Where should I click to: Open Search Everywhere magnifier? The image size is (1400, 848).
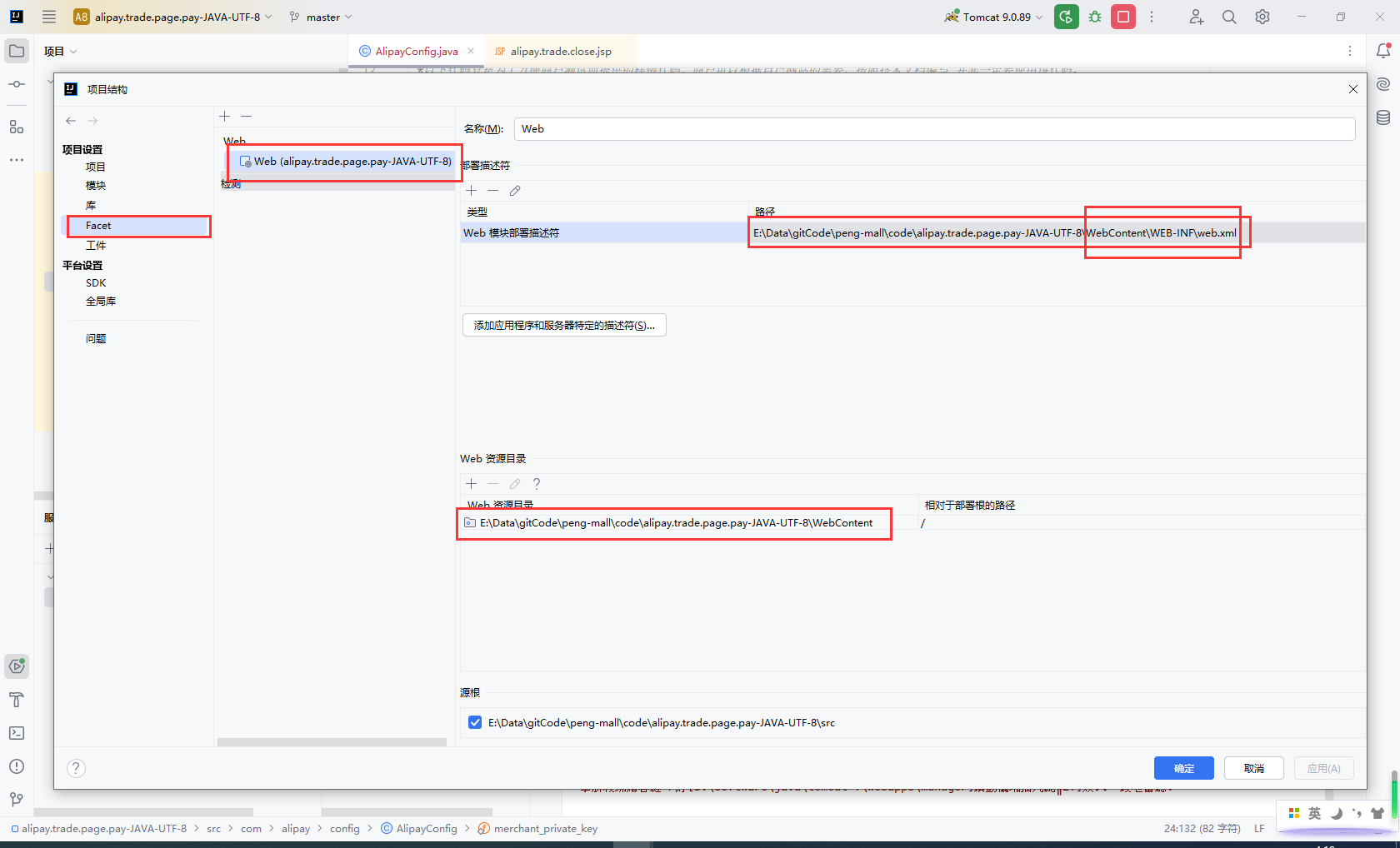pyautogui.click(x=1229, y=17)
